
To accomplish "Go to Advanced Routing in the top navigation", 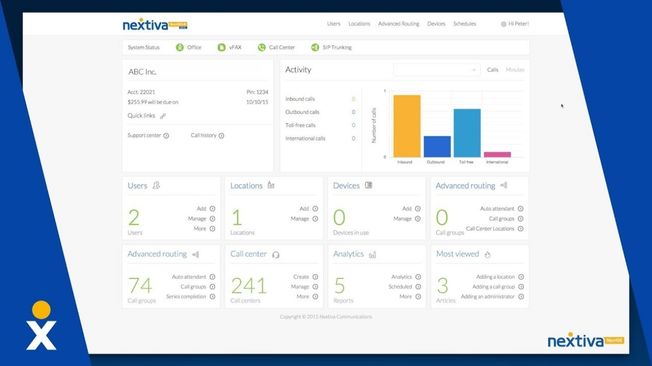I will 398,24.
